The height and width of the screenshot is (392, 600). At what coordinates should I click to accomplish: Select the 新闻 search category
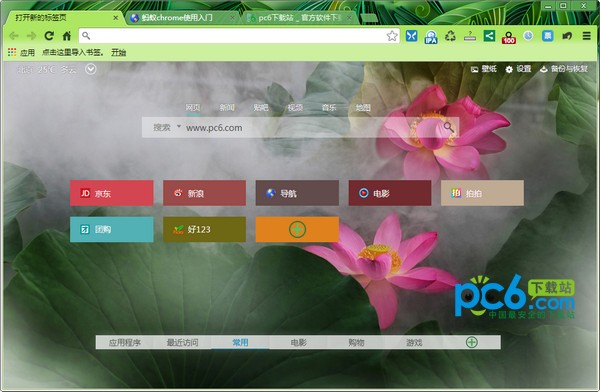click(227, 108)
